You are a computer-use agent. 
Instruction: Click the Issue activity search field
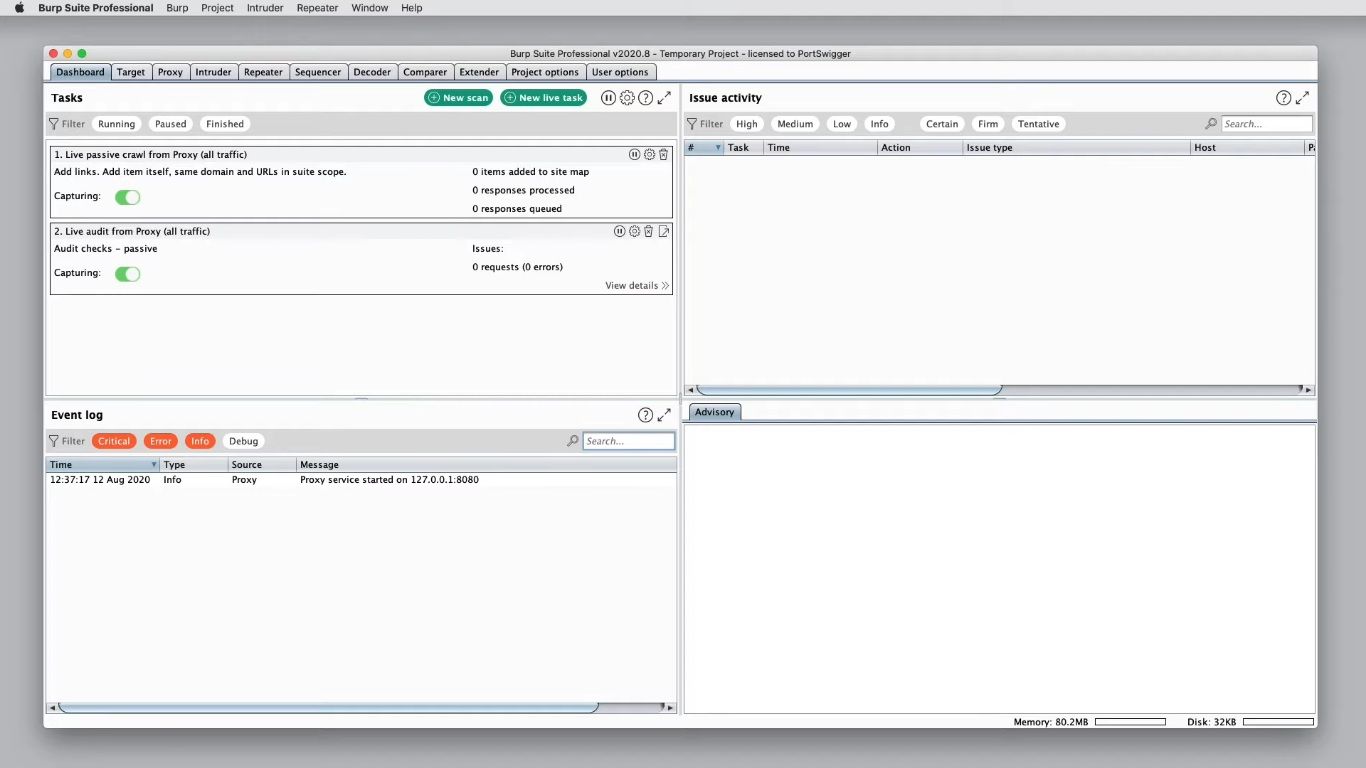coord(1265,123)
